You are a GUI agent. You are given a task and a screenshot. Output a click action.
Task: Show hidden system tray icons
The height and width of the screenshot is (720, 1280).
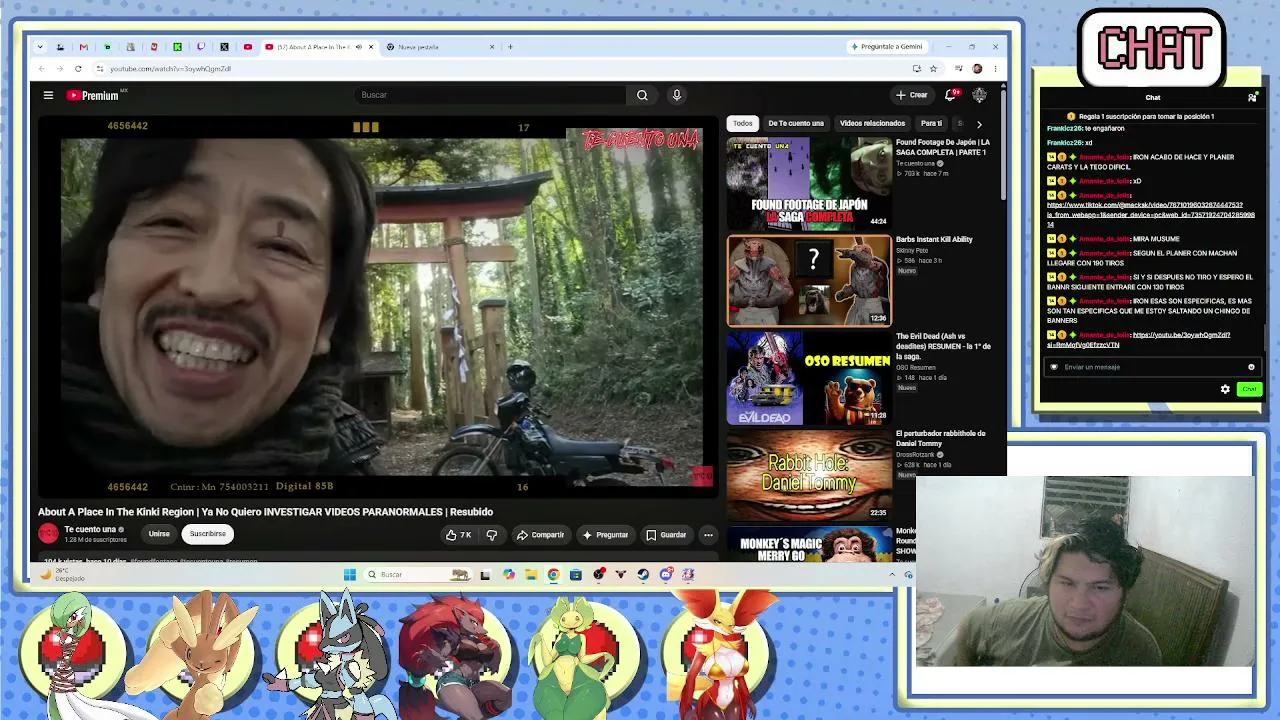point(892,574)
